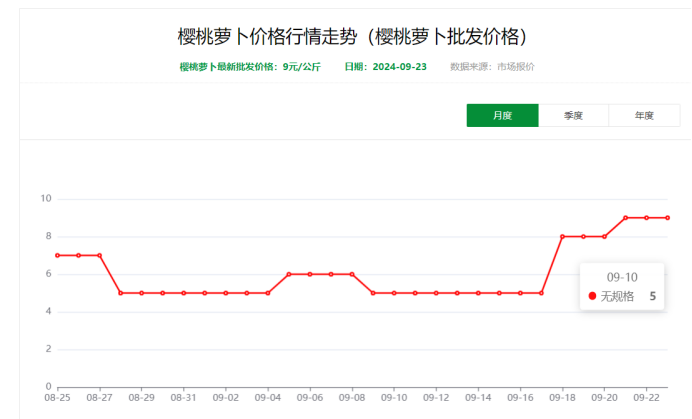Click the 无规格 label in tooltip
692x419 pixels.
[617, 296]
